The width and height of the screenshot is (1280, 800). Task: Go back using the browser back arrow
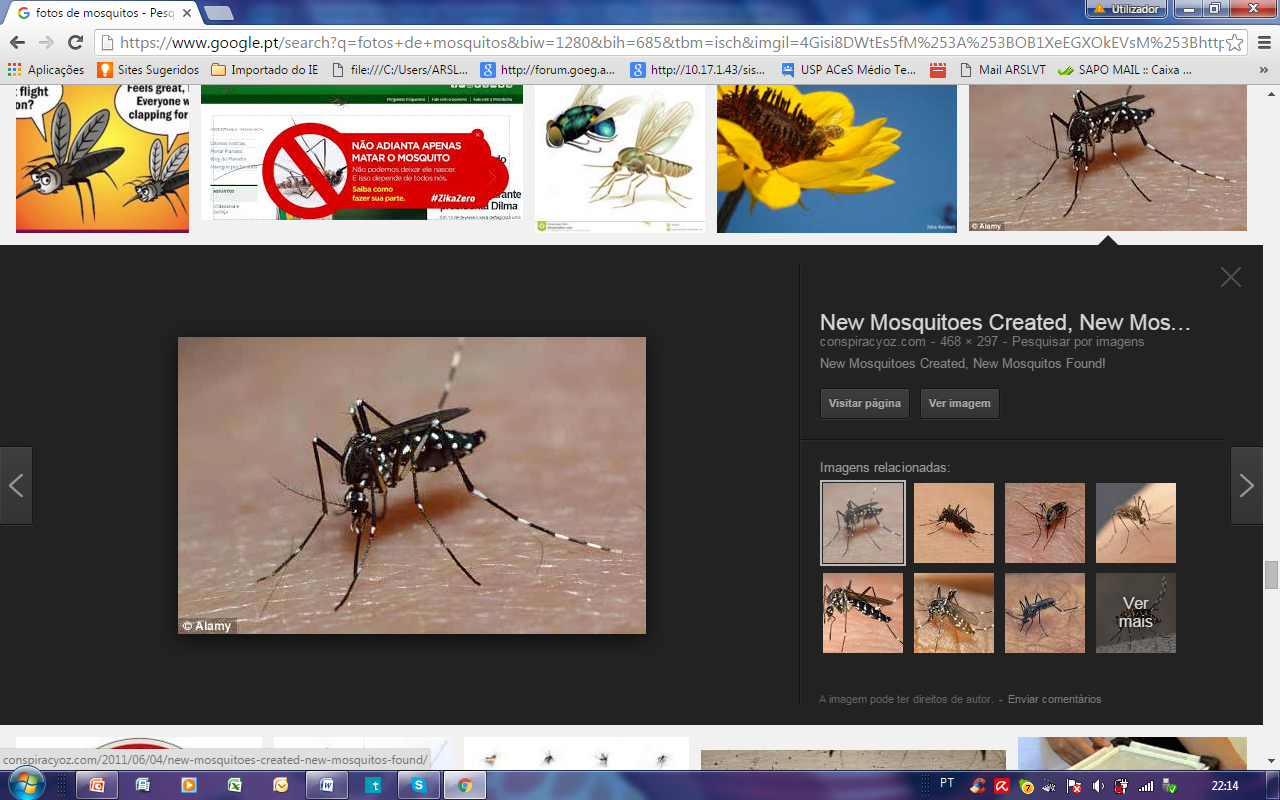tap(17, 43)
